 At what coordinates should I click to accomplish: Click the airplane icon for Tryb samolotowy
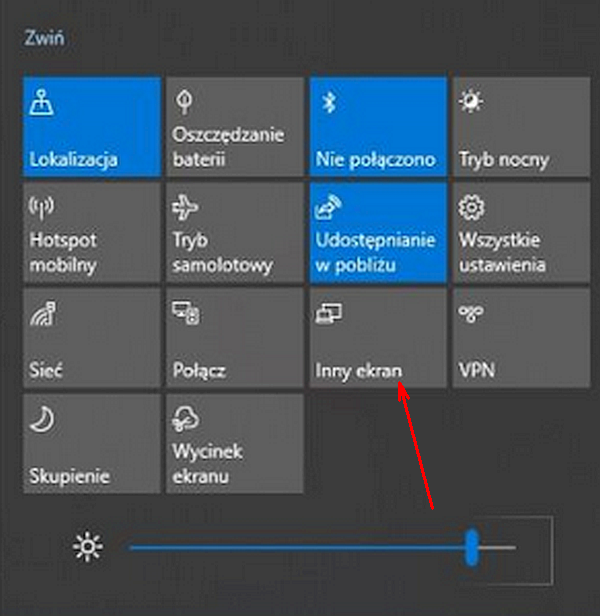185,207
